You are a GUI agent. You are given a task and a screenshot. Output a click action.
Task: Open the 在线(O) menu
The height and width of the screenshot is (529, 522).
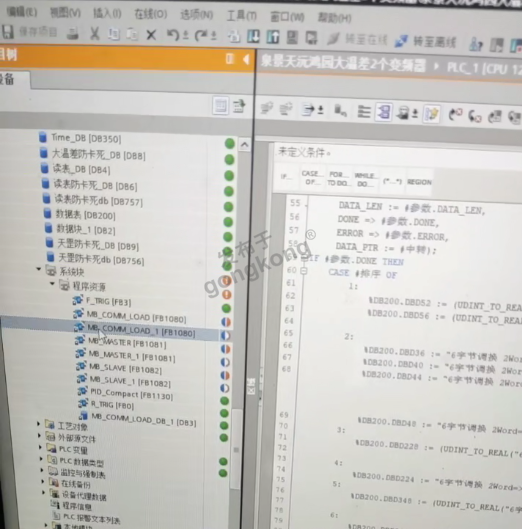(151, 14)
